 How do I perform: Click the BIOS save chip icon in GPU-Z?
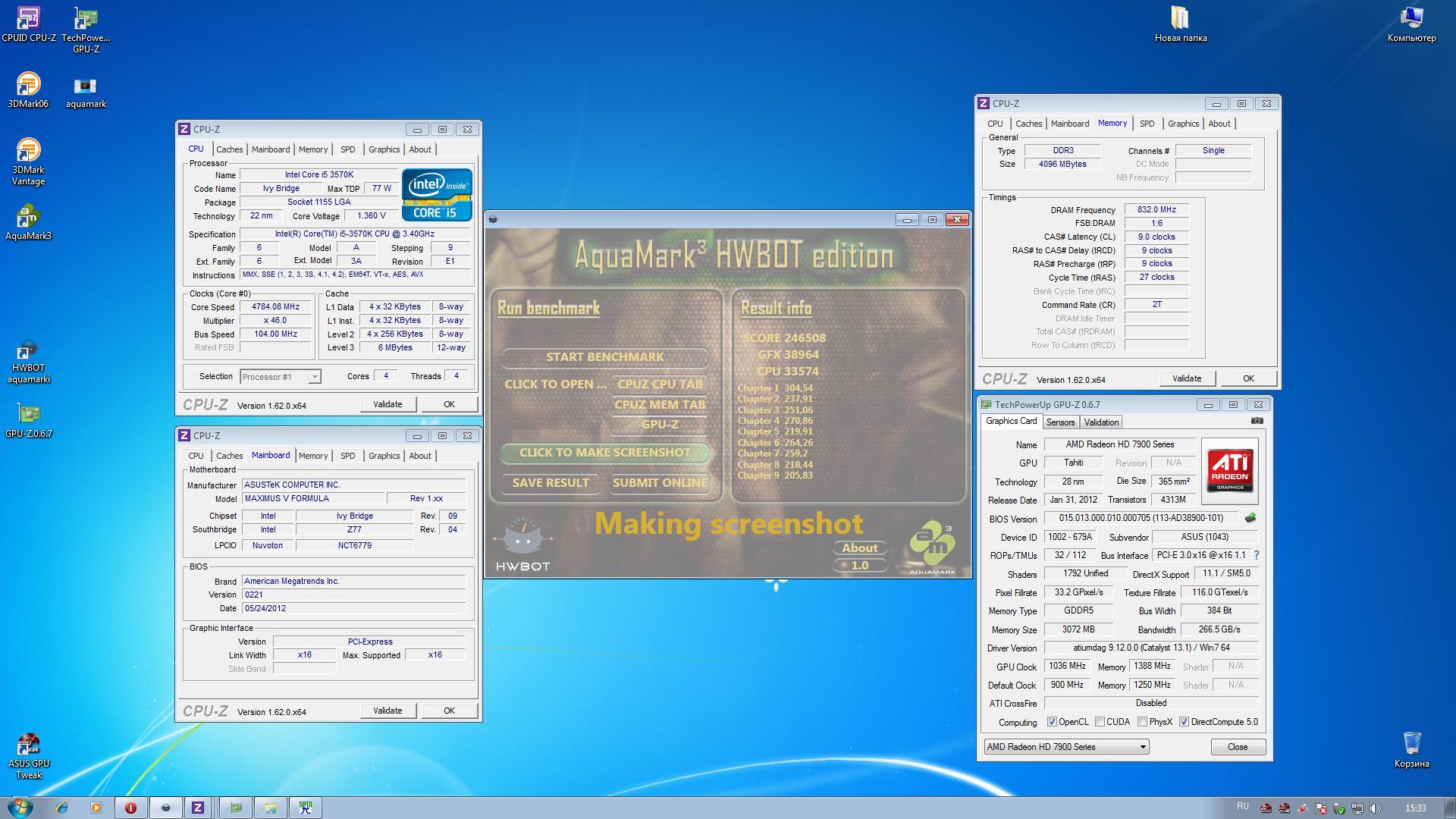point(1250,518)
